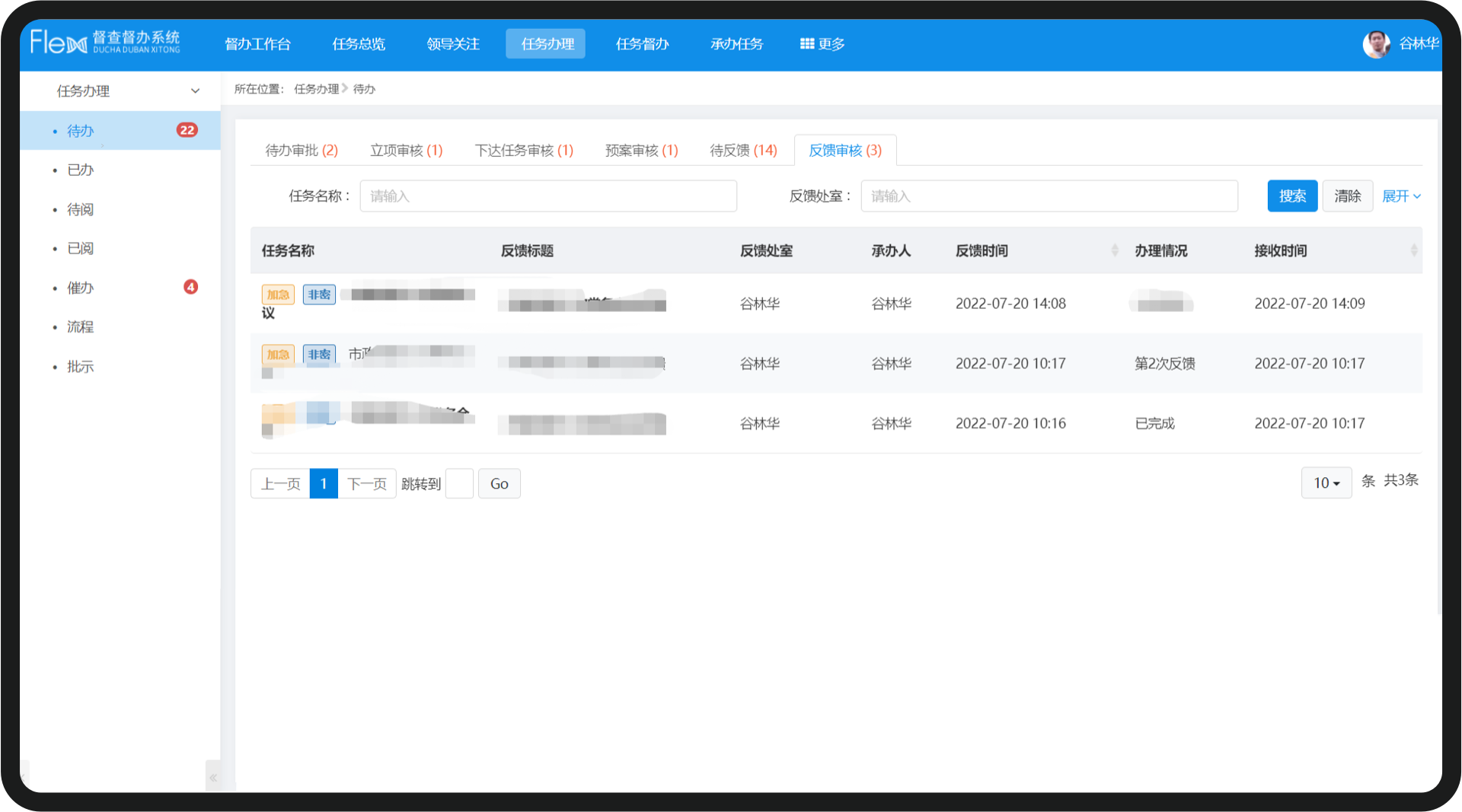Click the Go jump button
Screen dimensions: 1462x812
(499, 483)
